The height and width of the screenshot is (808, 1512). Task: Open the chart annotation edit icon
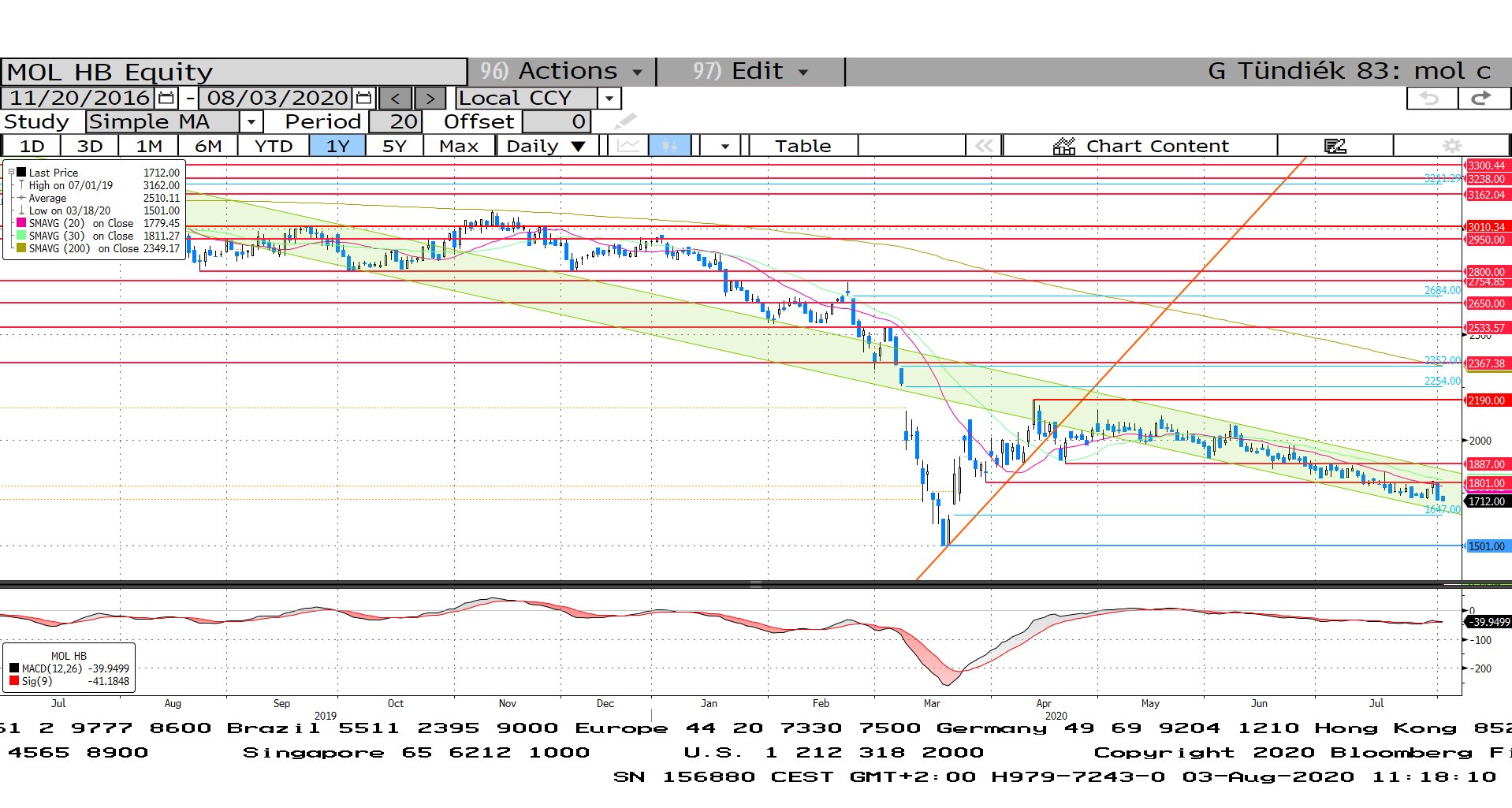[1335, 146]
